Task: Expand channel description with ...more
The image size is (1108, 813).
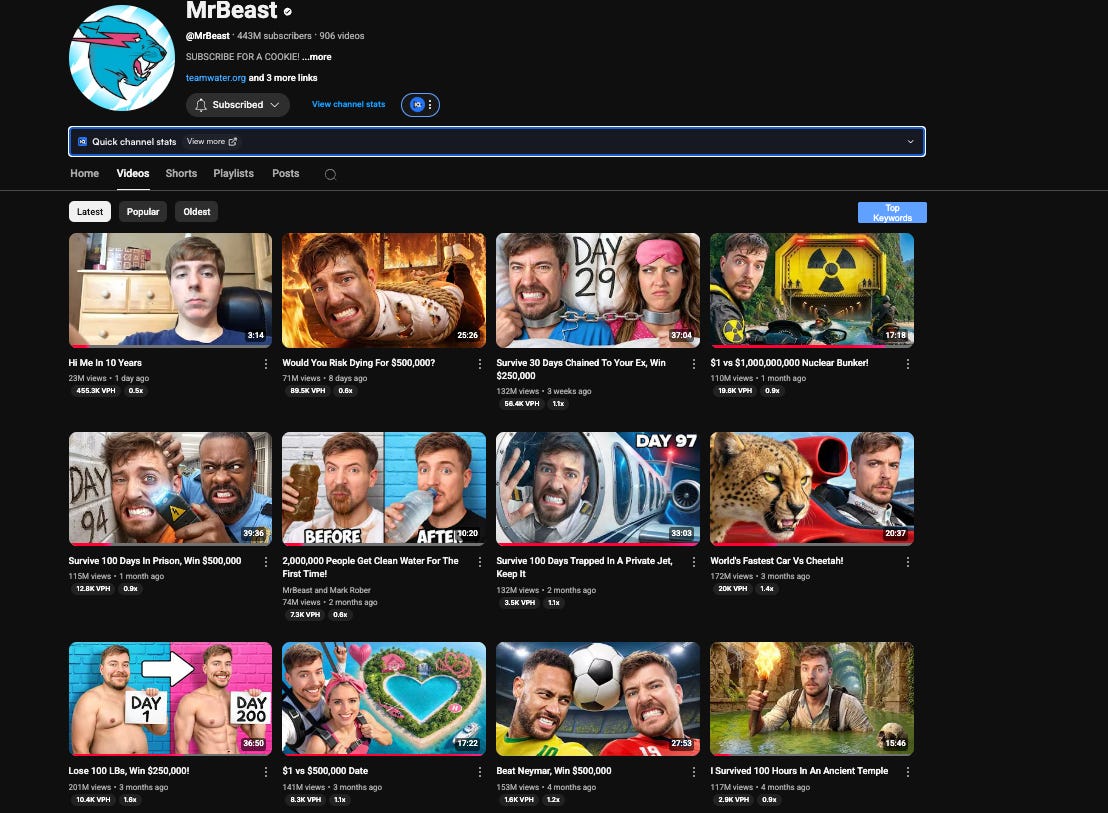Action: [x=319, y=57]
